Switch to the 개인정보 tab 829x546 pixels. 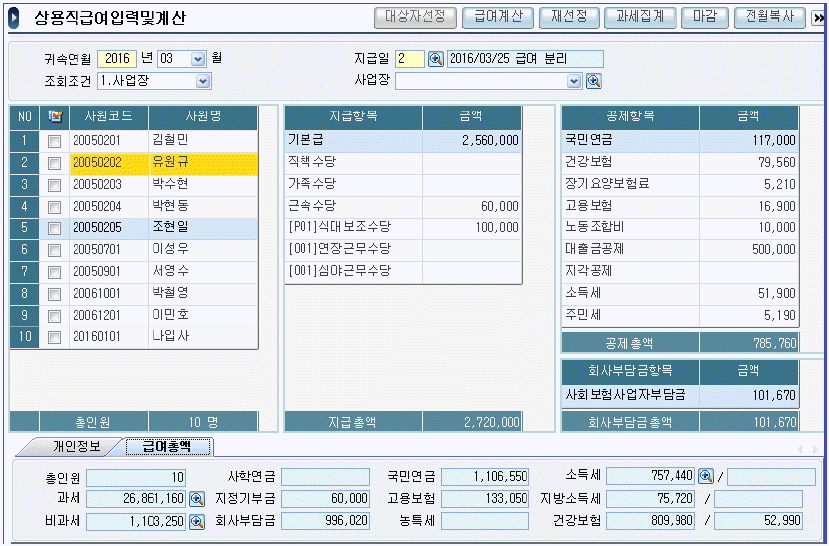pyautogui.click(x=76, y=446)
